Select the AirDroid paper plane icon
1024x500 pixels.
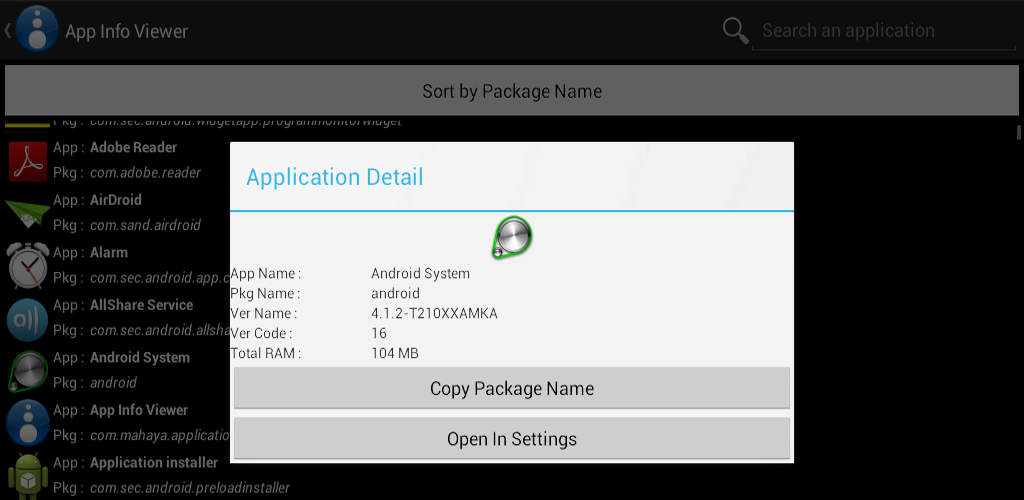coord(27,212)
